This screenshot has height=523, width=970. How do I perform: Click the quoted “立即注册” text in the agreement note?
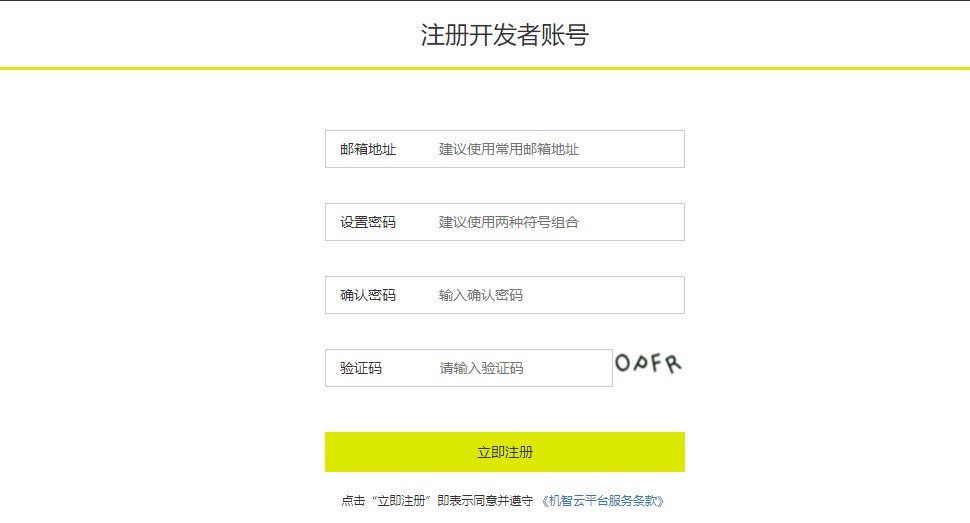(399, 501)
